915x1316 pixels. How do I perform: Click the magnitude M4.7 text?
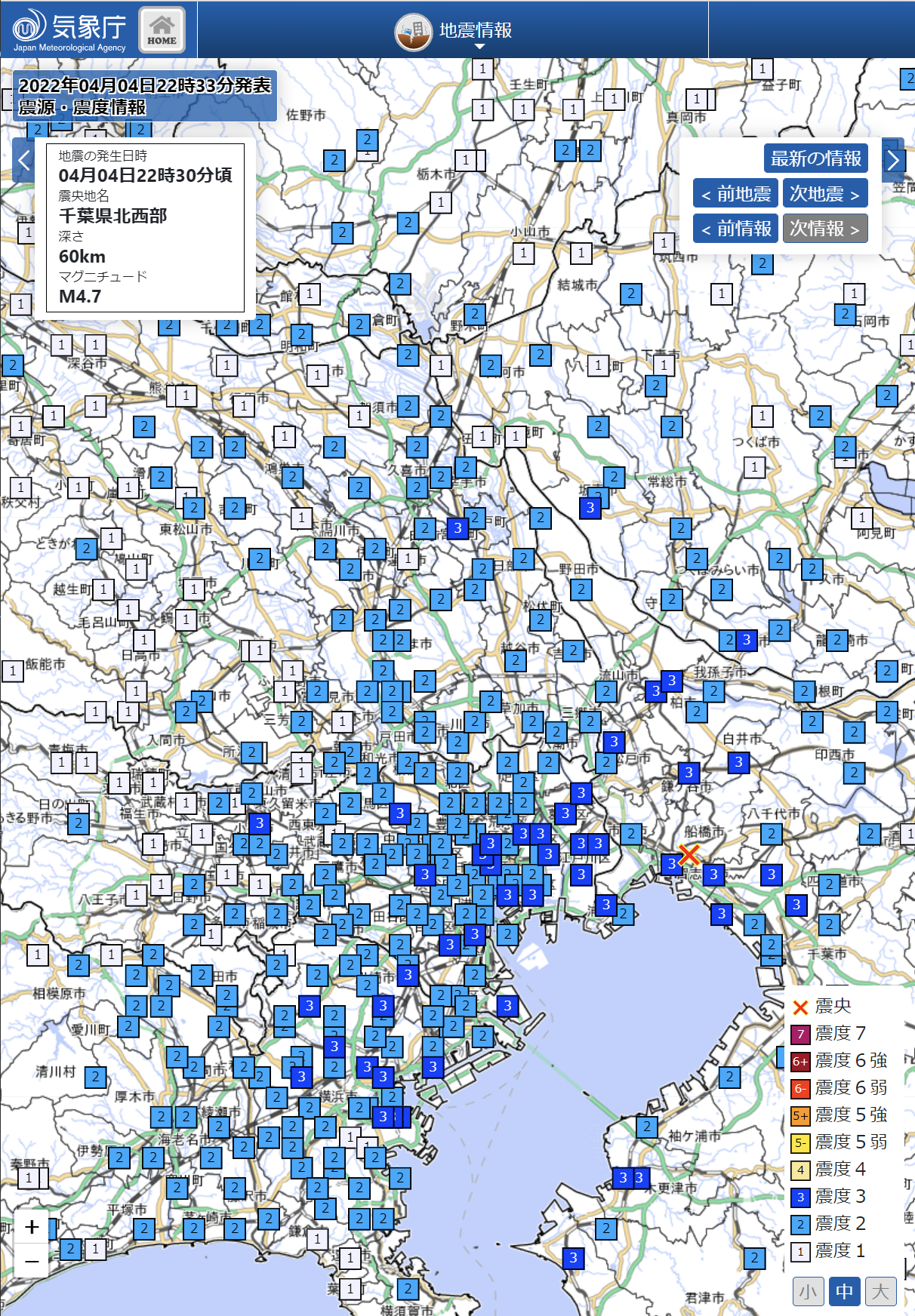80,297
